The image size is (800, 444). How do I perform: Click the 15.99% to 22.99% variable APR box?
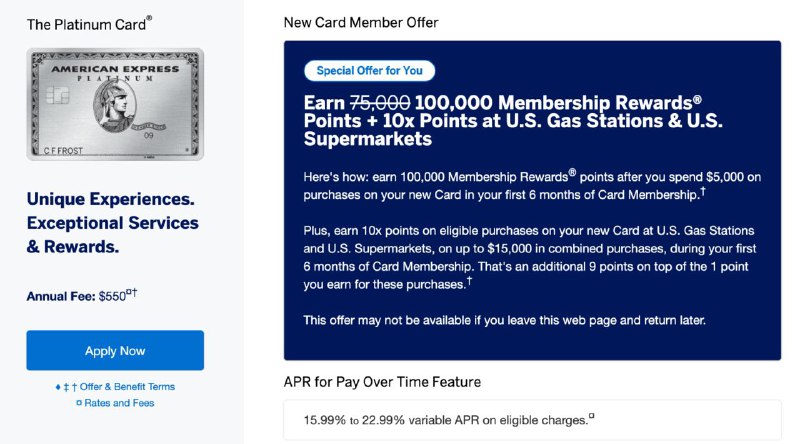click(532, 420)
